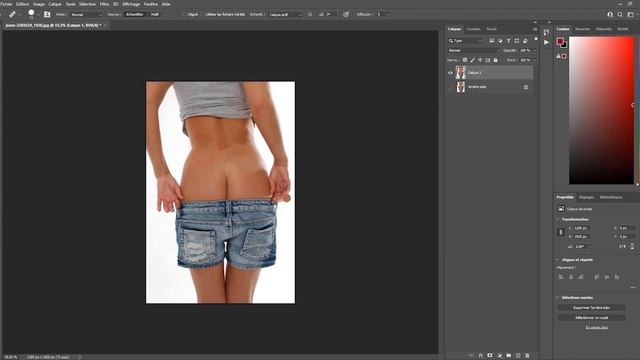Open the Échantillon dropdown showing Calque actif

(285, 15)
